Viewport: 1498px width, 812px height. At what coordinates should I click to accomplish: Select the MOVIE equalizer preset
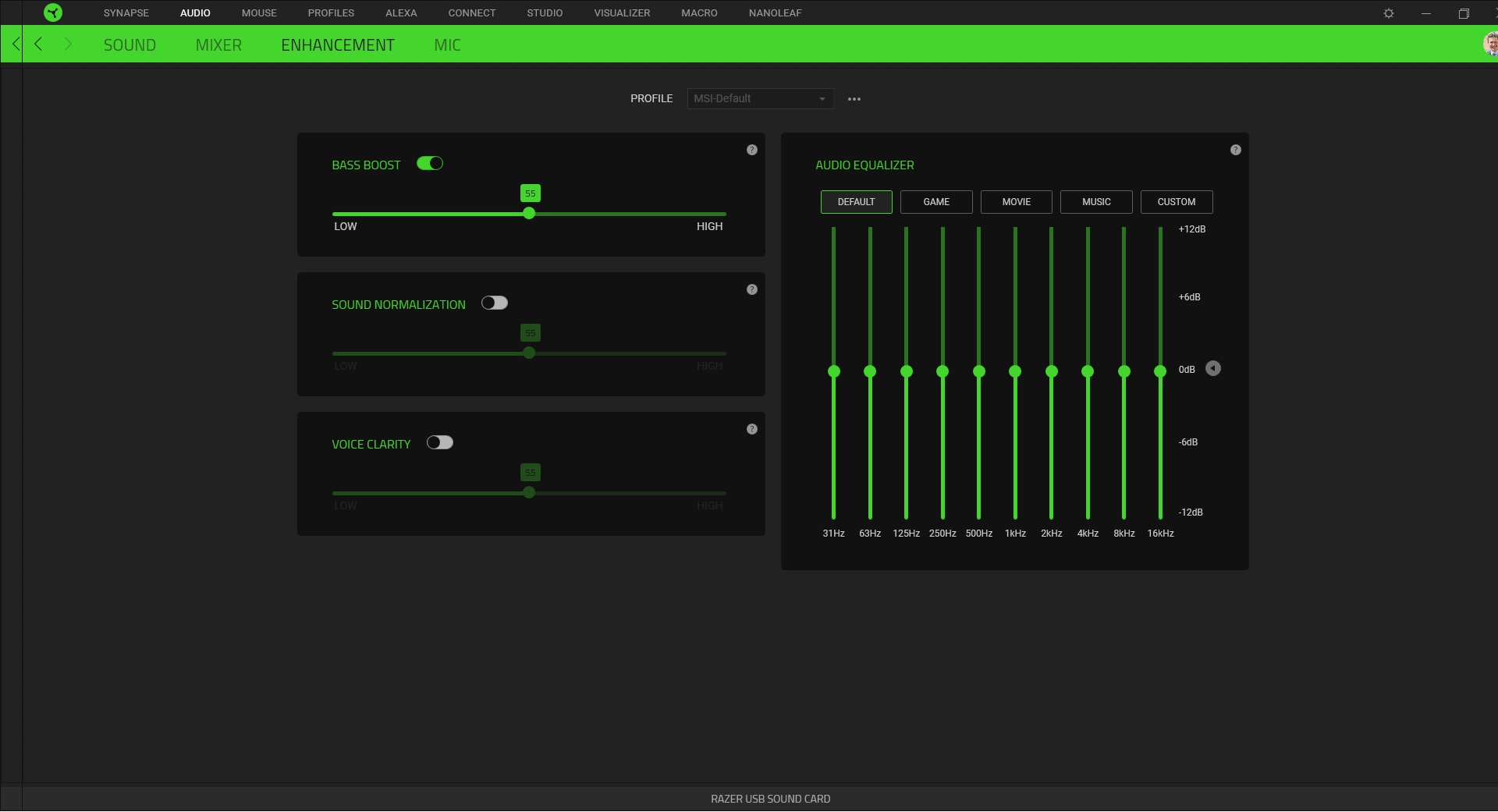pyautogui.click(x=1017, y=202)
